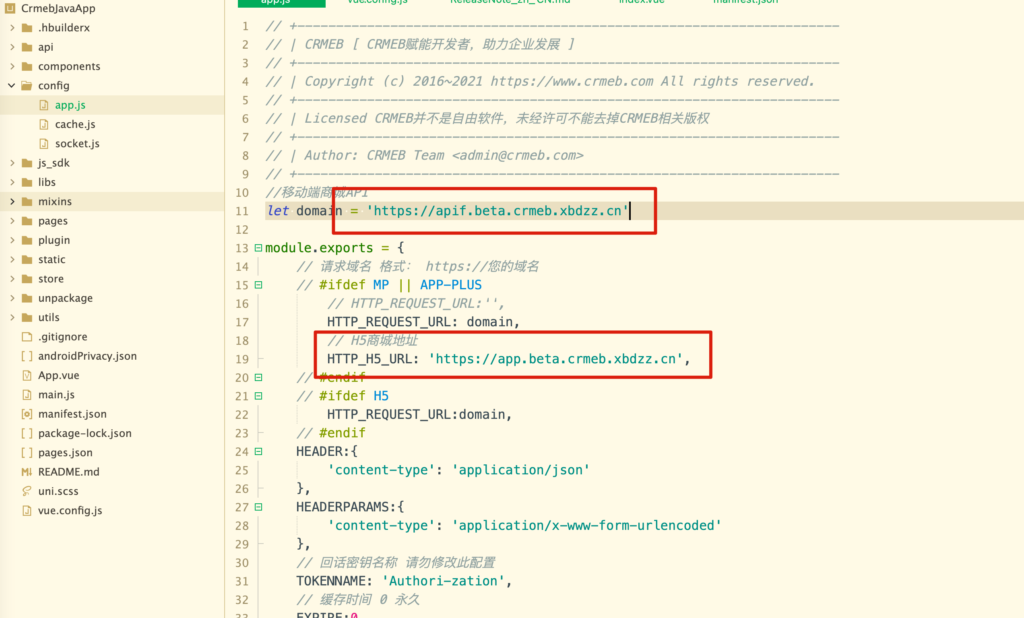Open socket.js in the file tree
1024x618 pixels.
click(x=77, y=144)
